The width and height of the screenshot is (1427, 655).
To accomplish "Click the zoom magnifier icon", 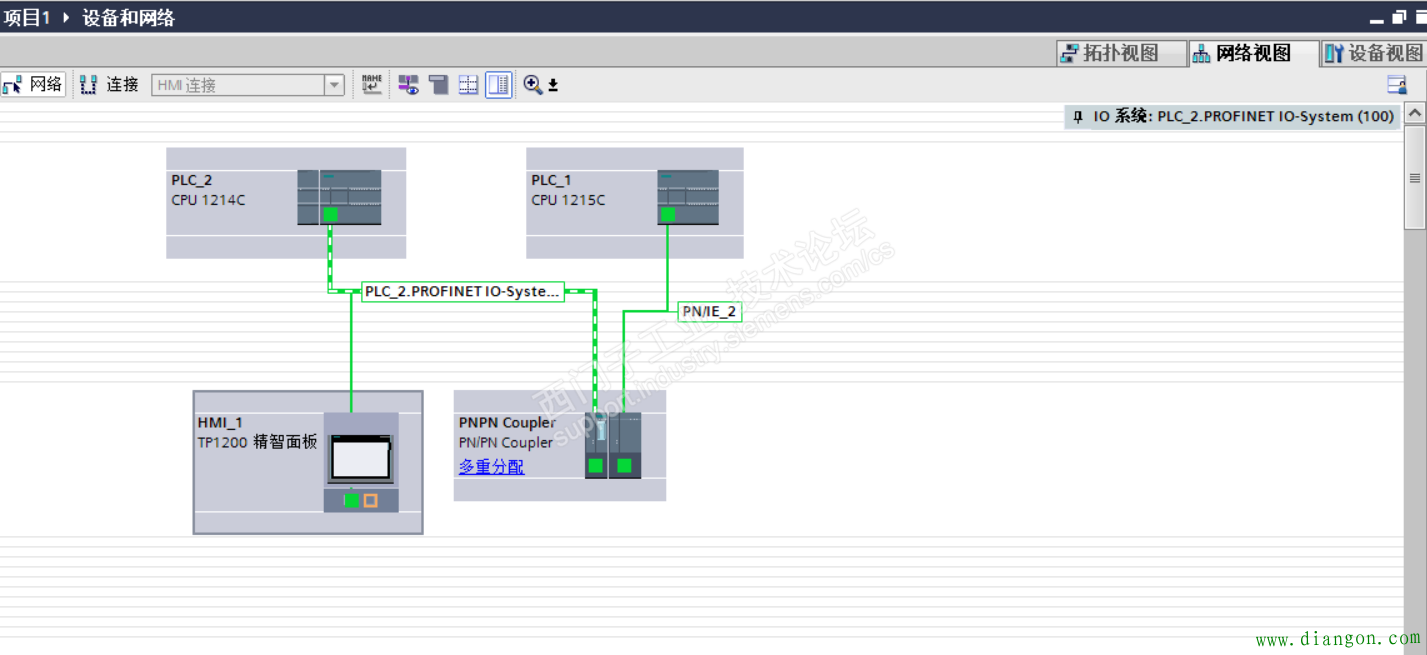I will (x=532, y=85).
